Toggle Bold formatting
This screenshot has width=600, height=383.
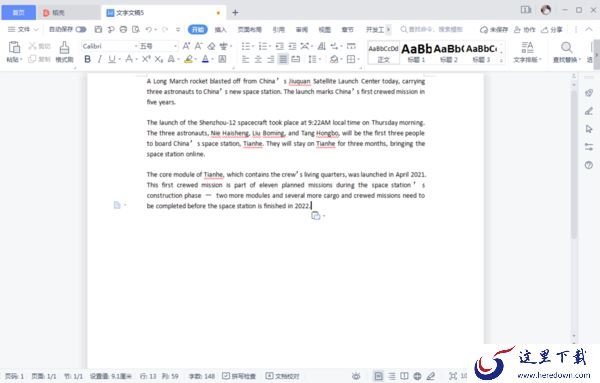88,59
